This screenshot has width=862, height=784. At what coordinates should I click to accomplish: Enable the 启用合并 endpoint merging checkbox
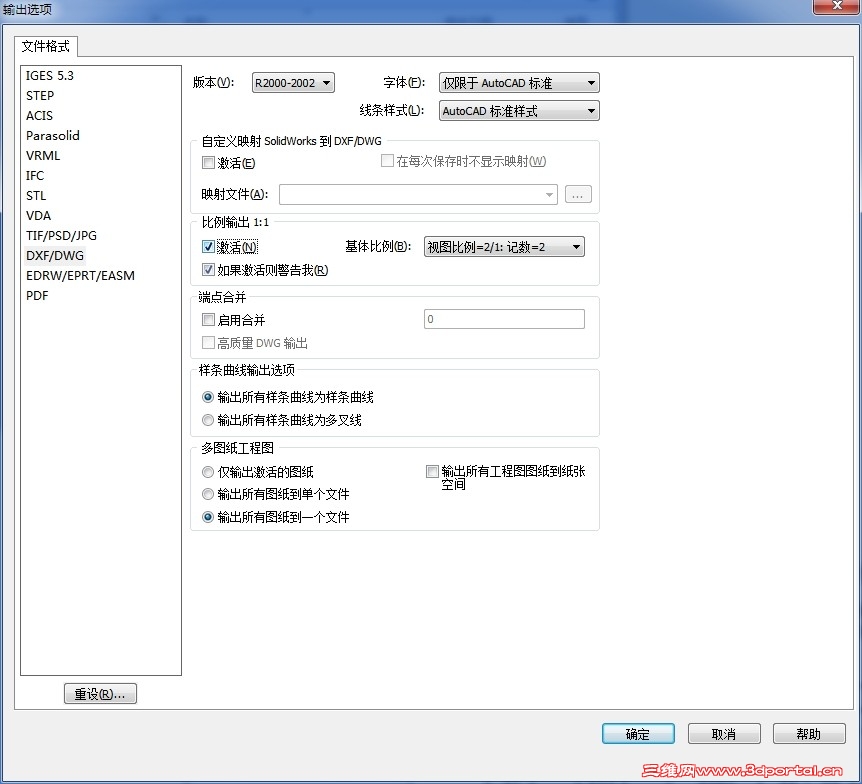[x=208, y=319]
